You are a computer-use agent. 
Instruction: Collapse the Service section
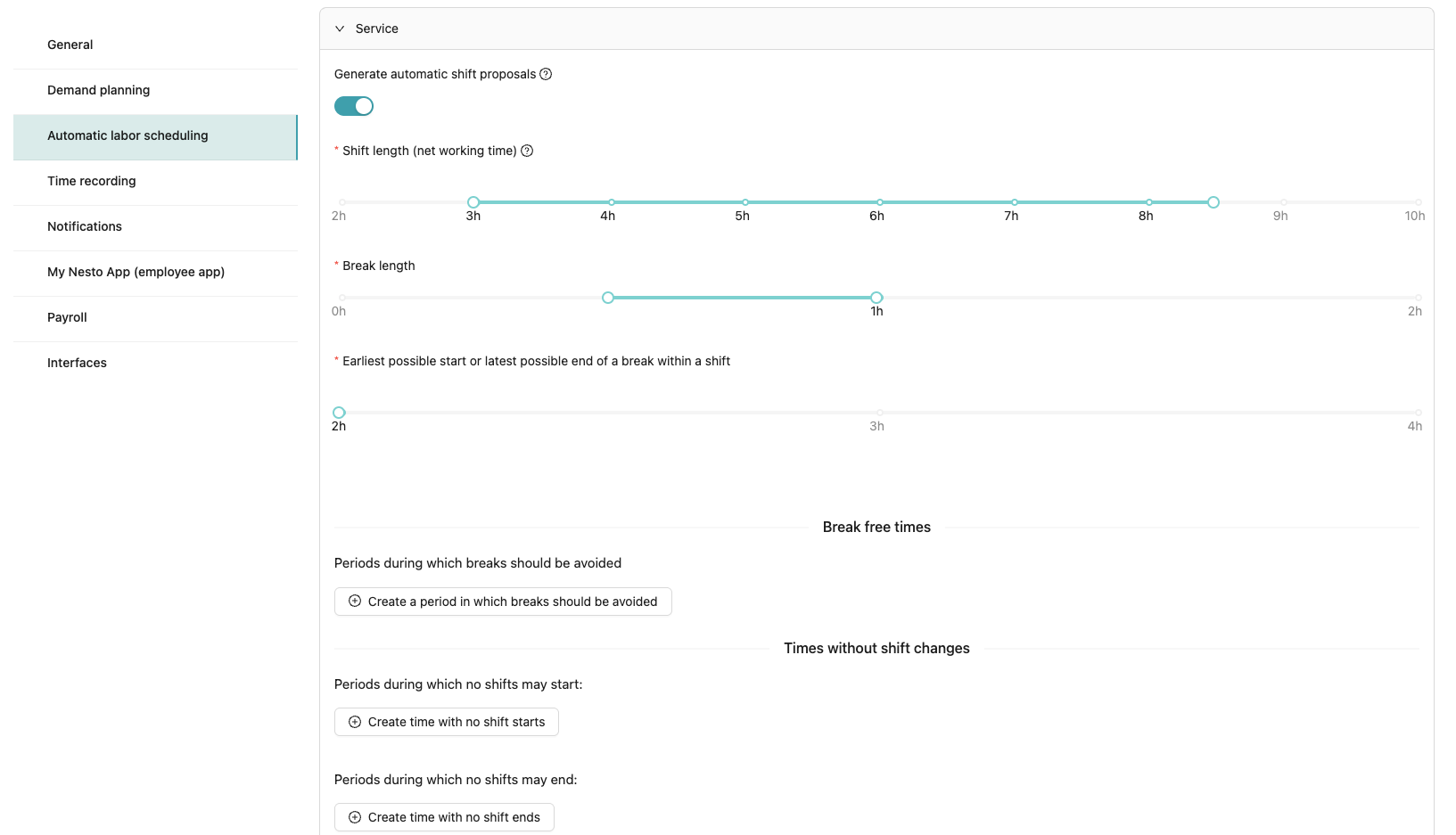coord(340,29)
